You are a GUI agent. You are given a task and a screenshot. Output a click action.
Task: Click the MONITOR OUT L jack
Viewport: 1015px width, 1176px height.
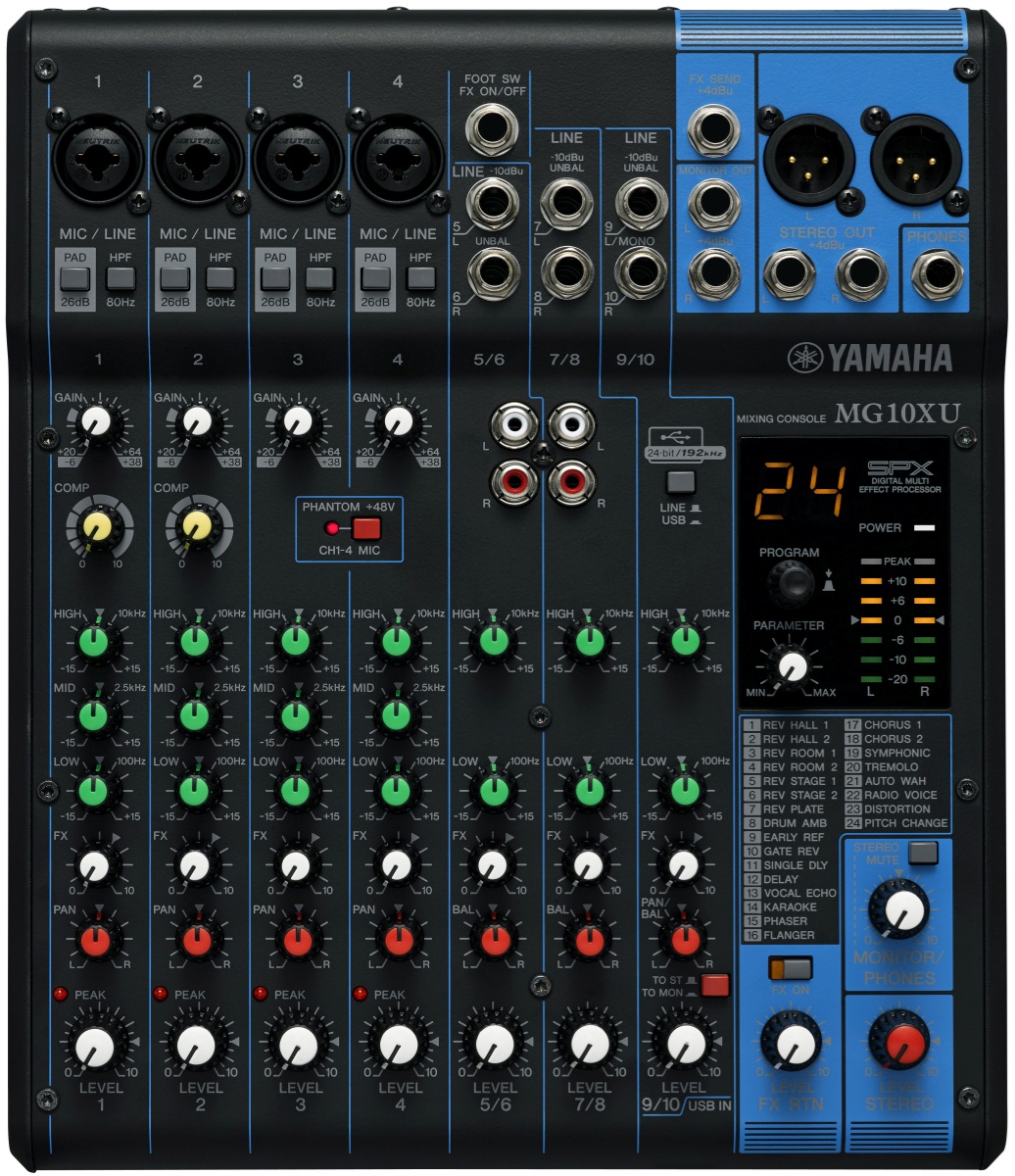tap(714, 205)
